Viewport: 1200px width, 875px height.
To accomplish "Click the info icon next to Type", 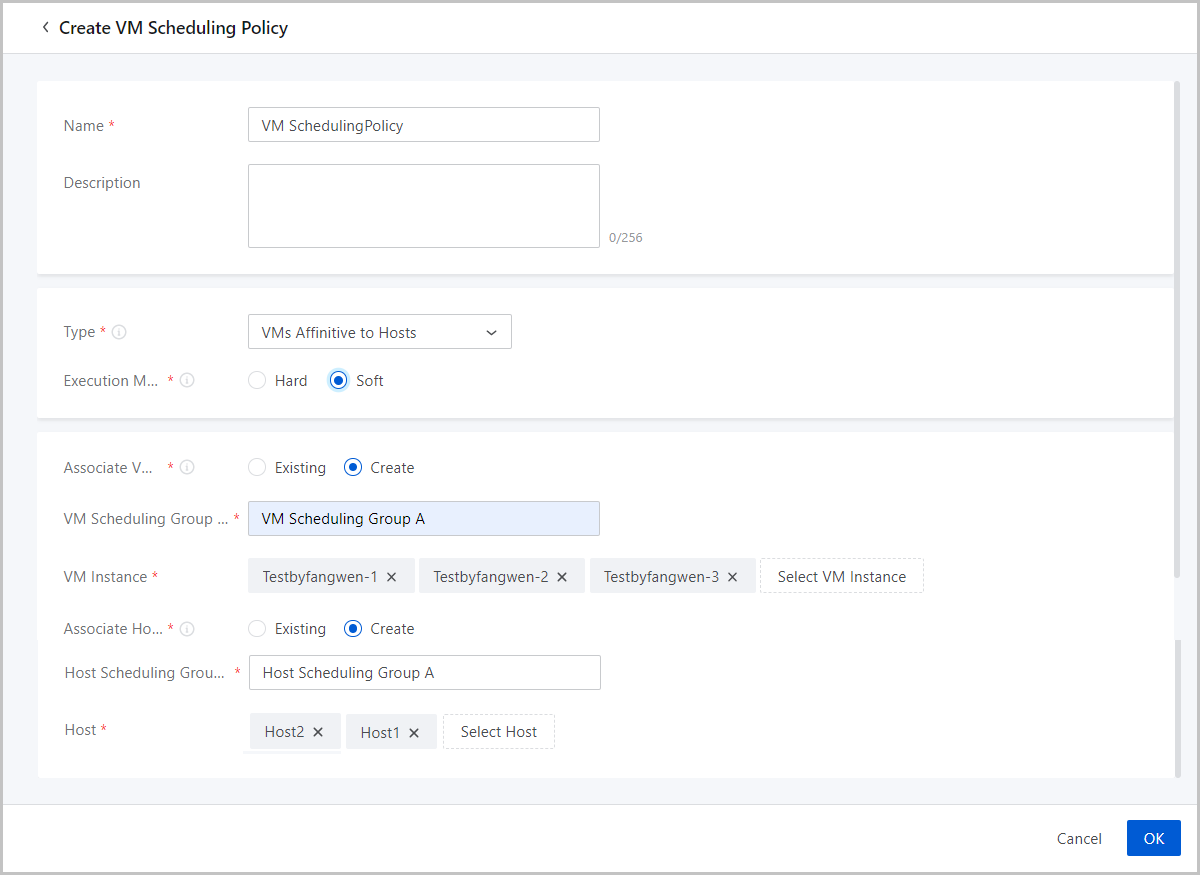I will [x=119, y=332].
